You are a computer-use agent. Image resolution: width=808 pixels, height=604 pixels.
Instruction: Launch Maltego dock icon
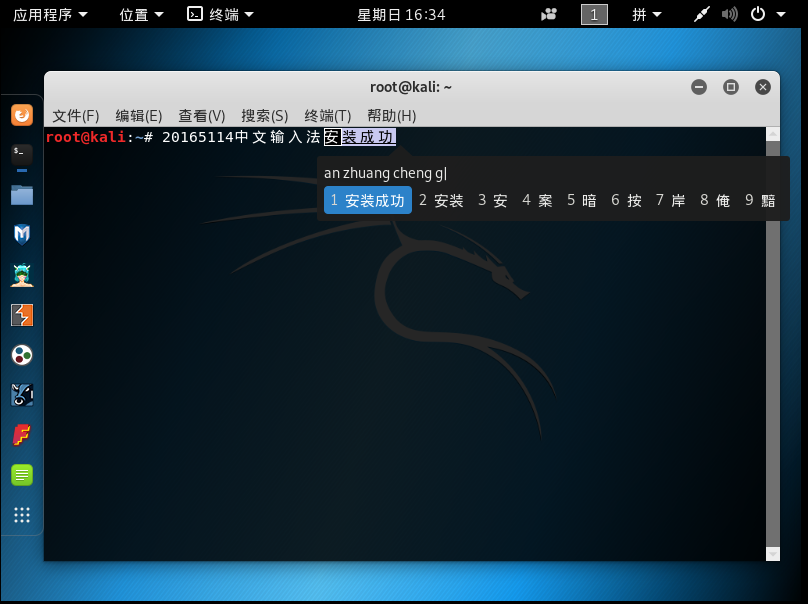[22, 395]
